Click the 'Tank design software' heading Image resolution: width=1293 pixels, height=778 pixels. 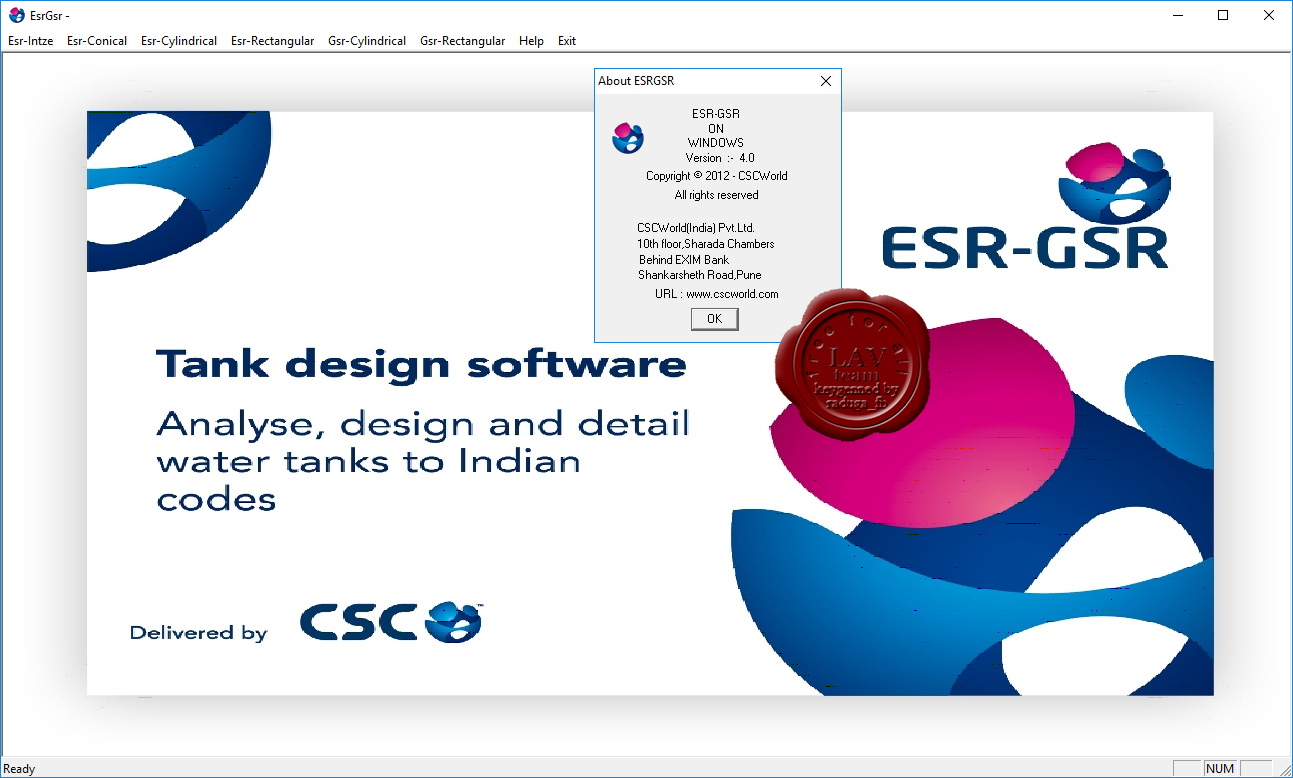(x=421, y=364)
